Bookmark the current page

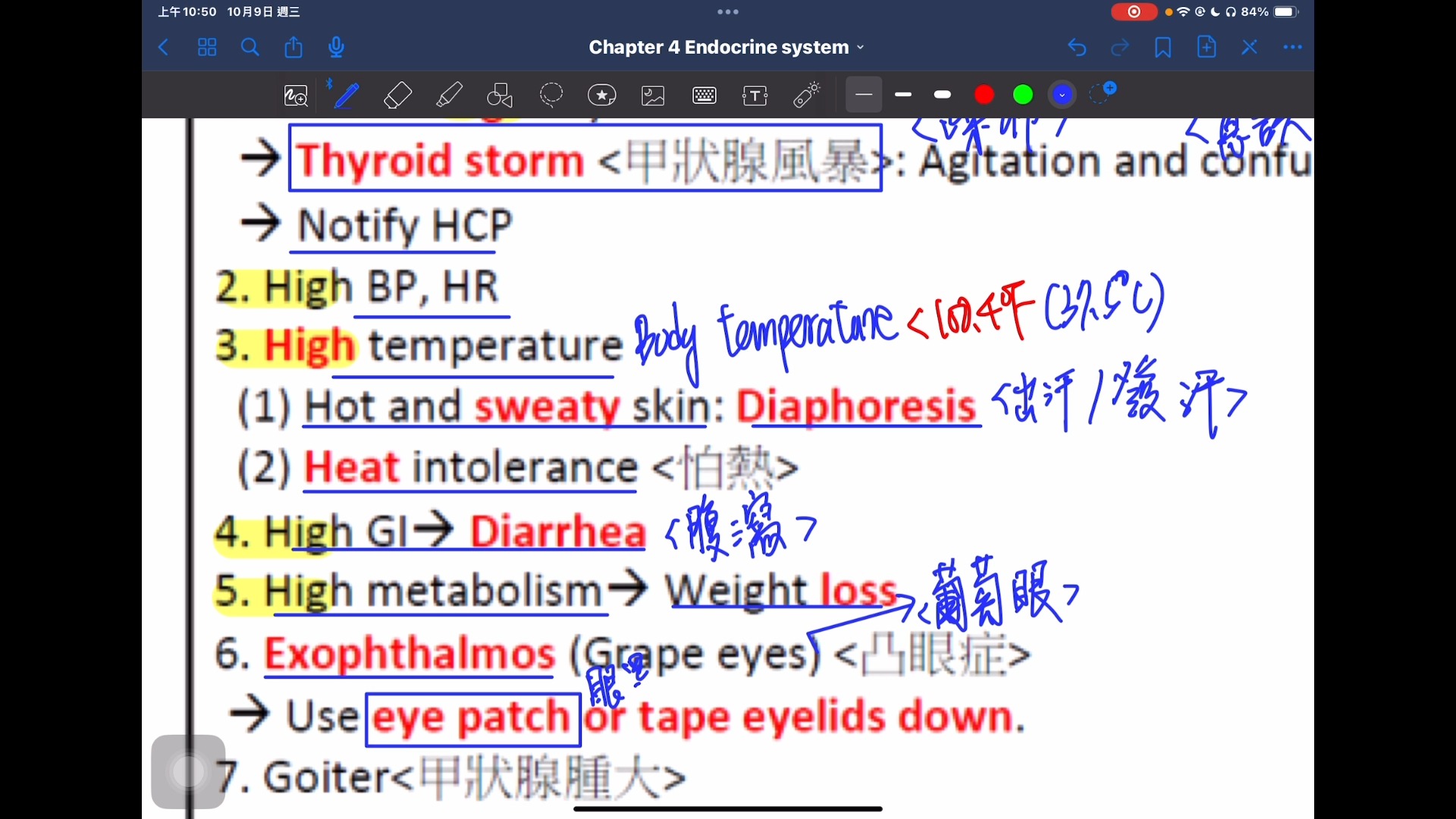(x=1163, y=48)
